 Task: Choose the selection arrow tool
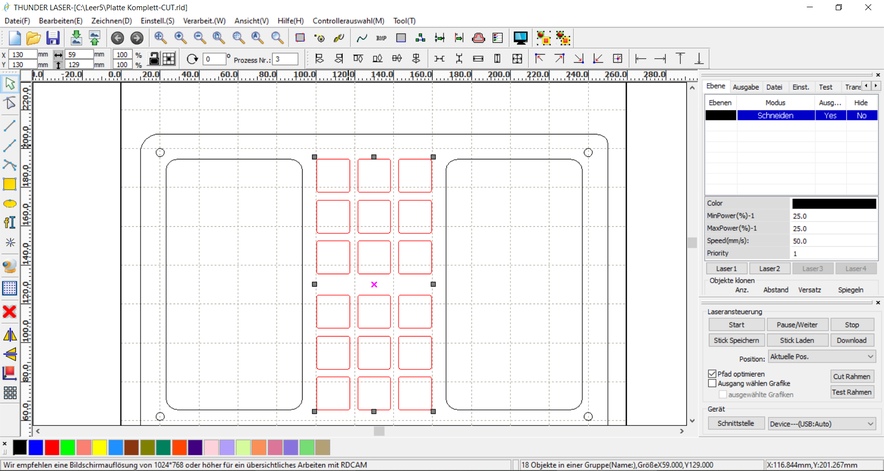coord(10,85)
